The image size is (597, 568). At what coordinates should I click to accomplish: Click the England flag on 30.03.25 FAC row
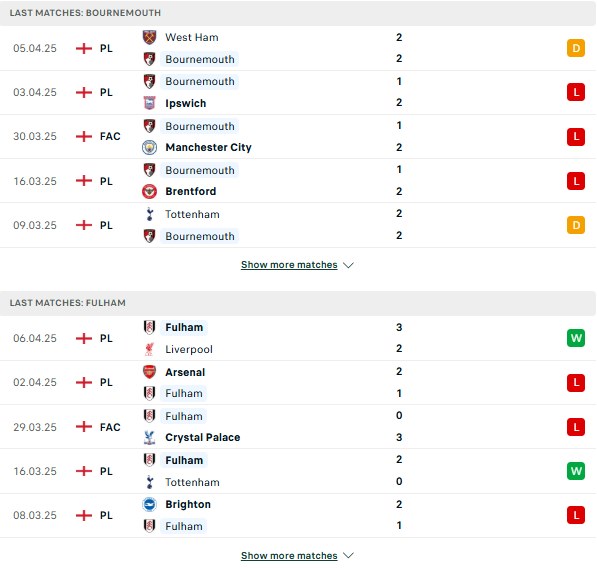[84, 136]
